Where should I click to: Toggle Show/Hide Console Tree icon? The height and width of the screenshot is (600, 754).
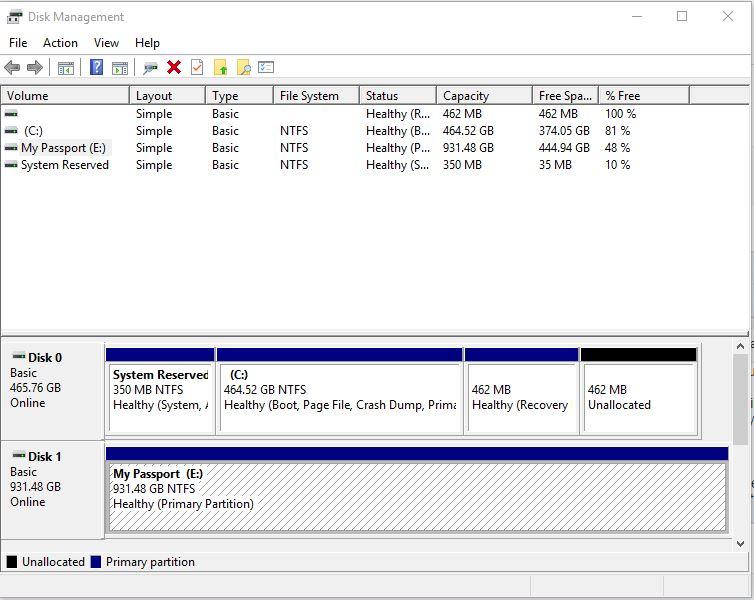point(66,68)
